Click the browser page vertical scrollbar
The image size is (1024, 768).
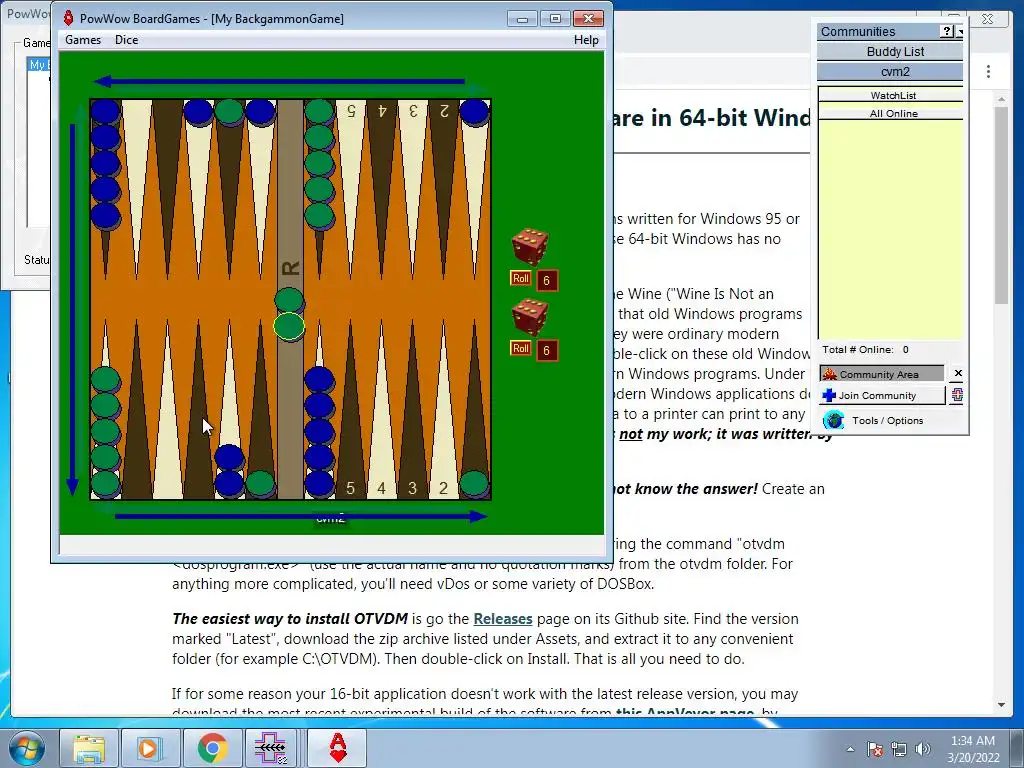pyautogui.click(x=1002, y=205)
